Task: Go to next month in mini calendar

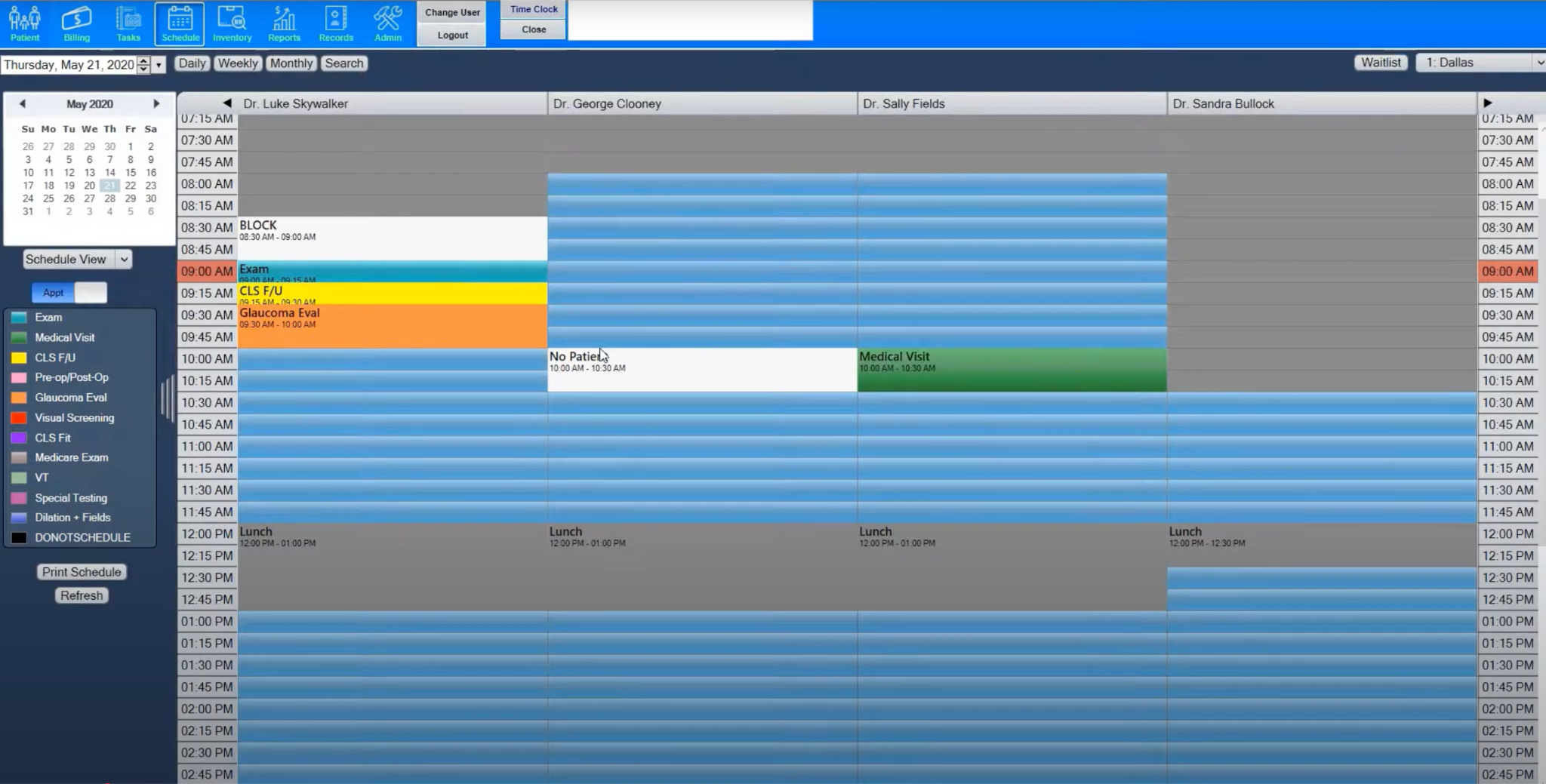Action: [156, 104]
